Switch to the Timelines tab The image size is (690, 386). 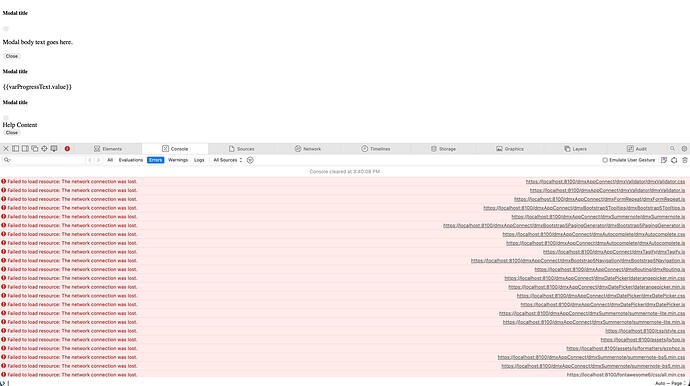tap(376, 149)
